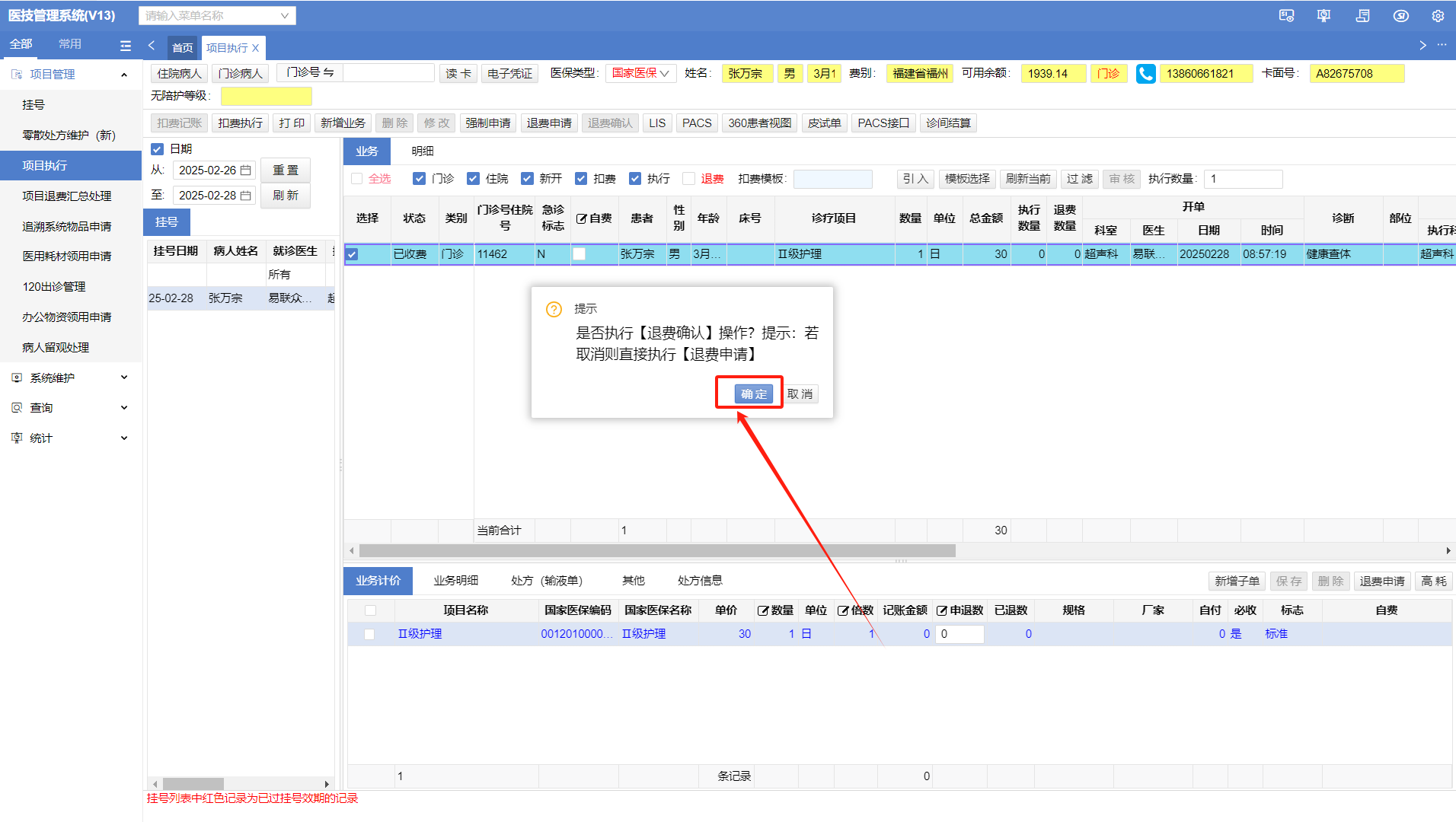Click the 无陪护等级 yellow field
The image size is (1456, 822).
[267, 97]
